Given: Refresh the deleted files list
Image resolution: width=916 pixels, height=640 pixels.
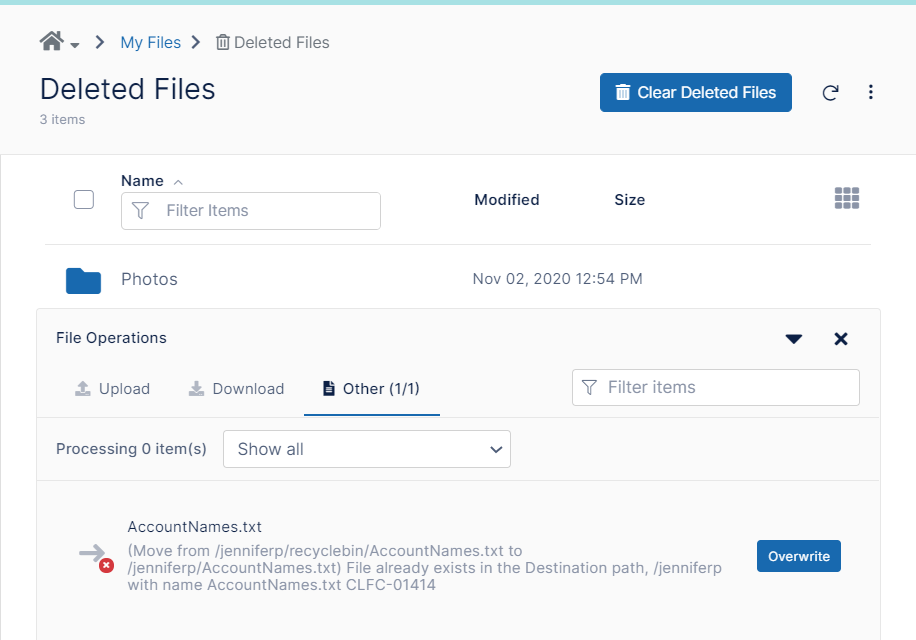Looking at the screenshot, I should 830,93.
